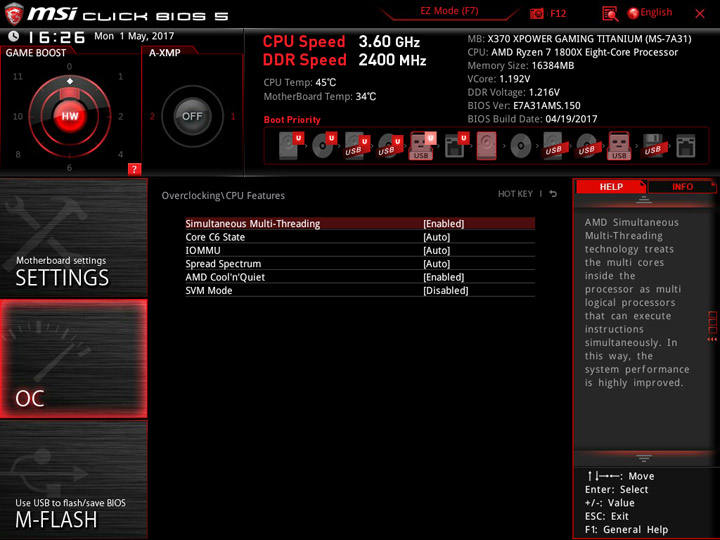
Task: Select the UEFI network boot device icon
Action: [456, 146]
